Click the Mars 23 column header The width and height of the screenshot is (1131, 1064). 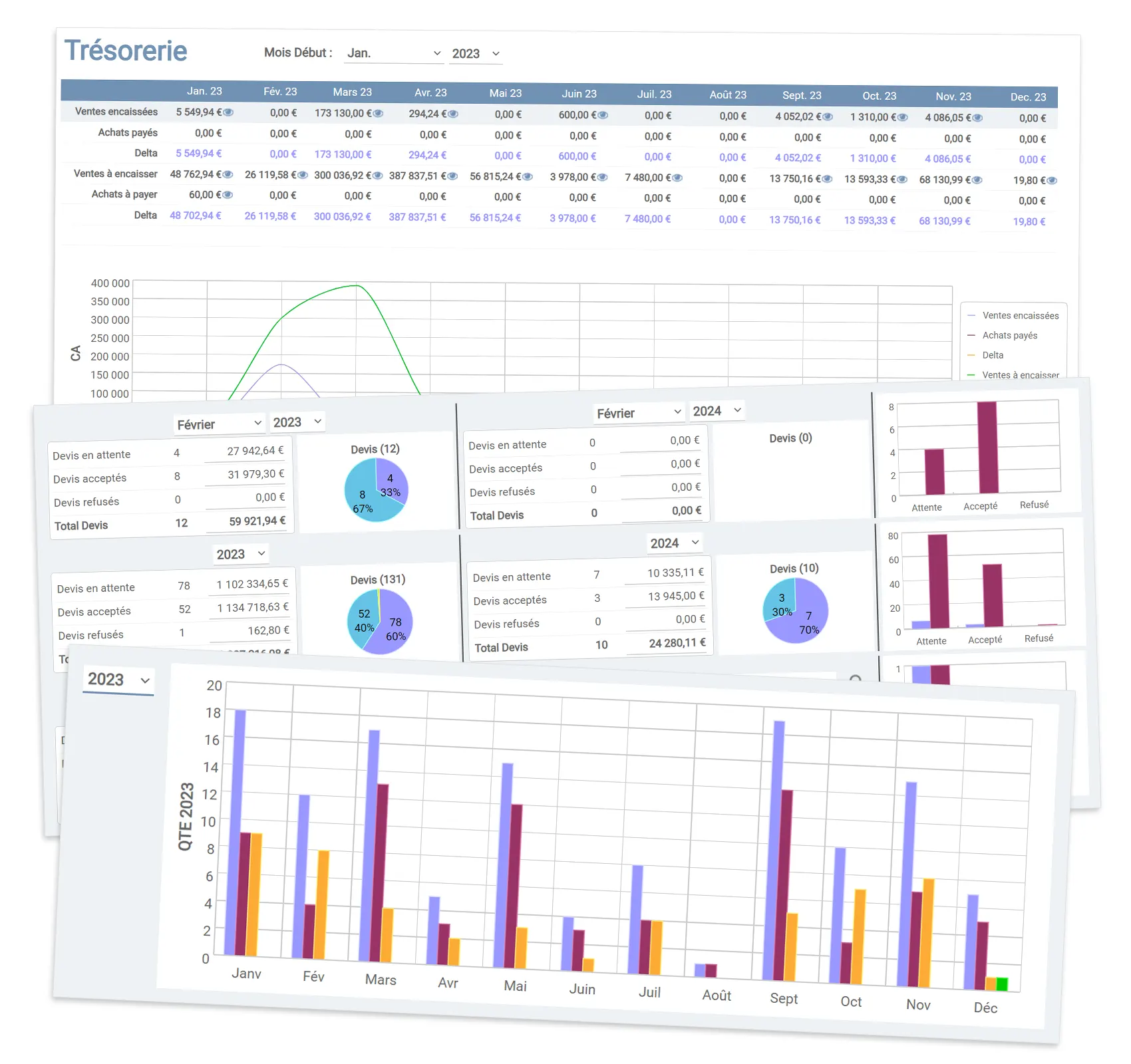[352, 92]
